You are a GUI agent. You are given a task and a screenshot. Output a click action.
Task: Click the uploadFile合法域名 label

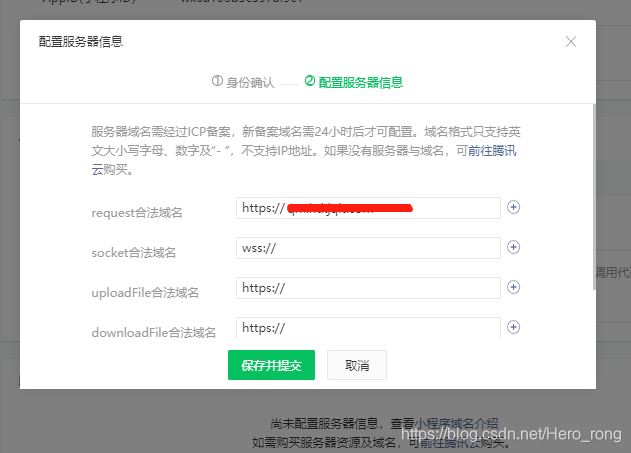pos(145,292)
